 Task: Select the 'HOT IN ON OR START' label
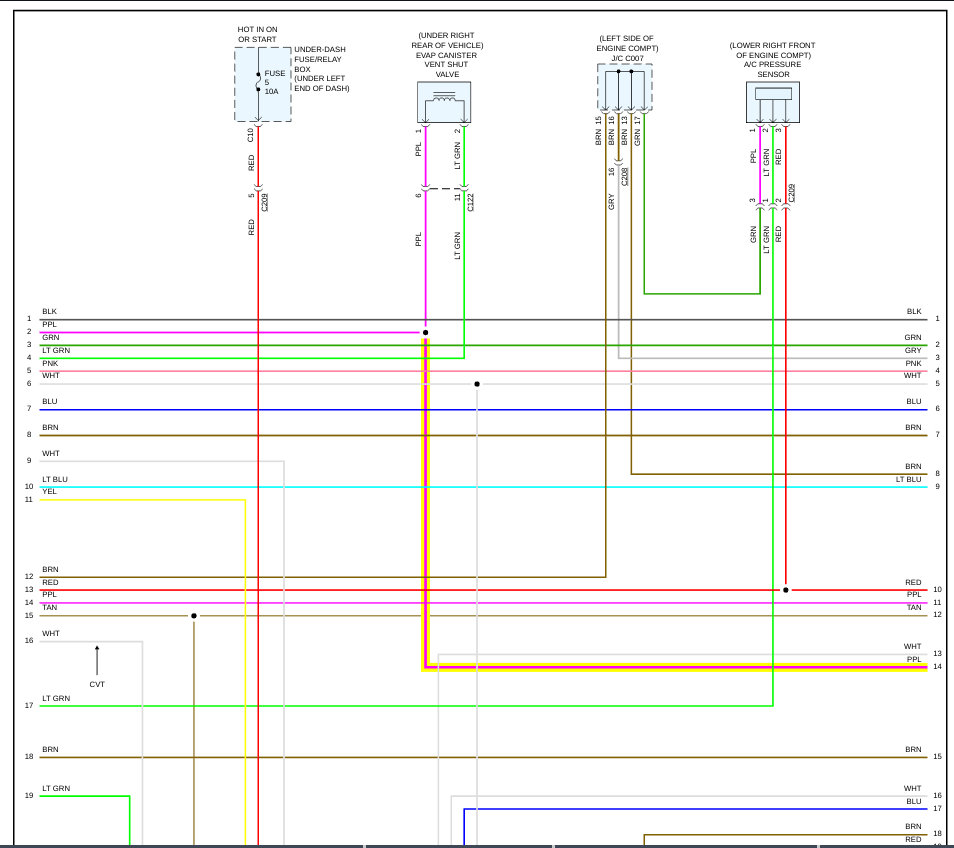click(257, 34)
